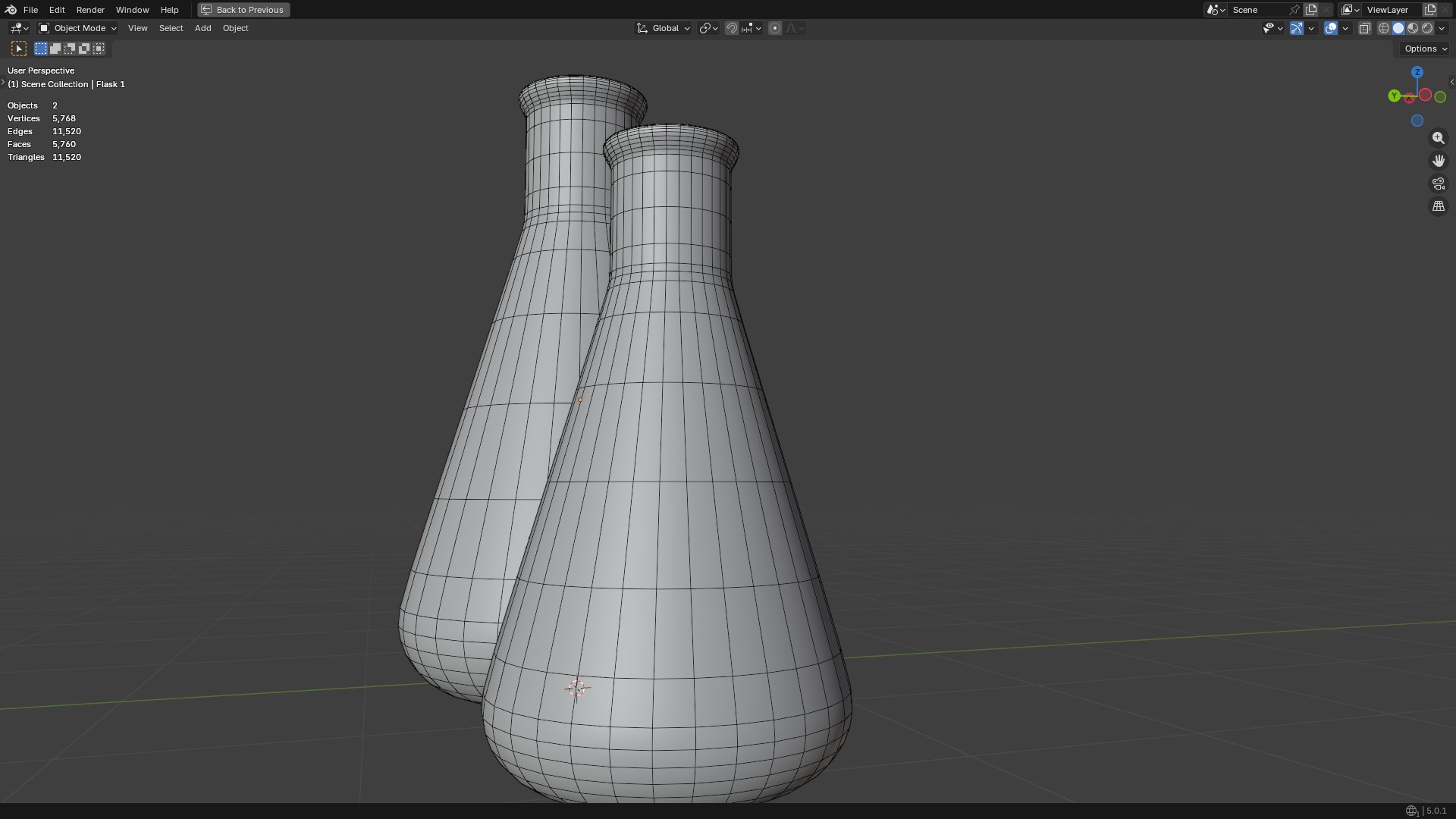Open Object Mode dropdown
1456x819 pixels.
coord(77,28)
